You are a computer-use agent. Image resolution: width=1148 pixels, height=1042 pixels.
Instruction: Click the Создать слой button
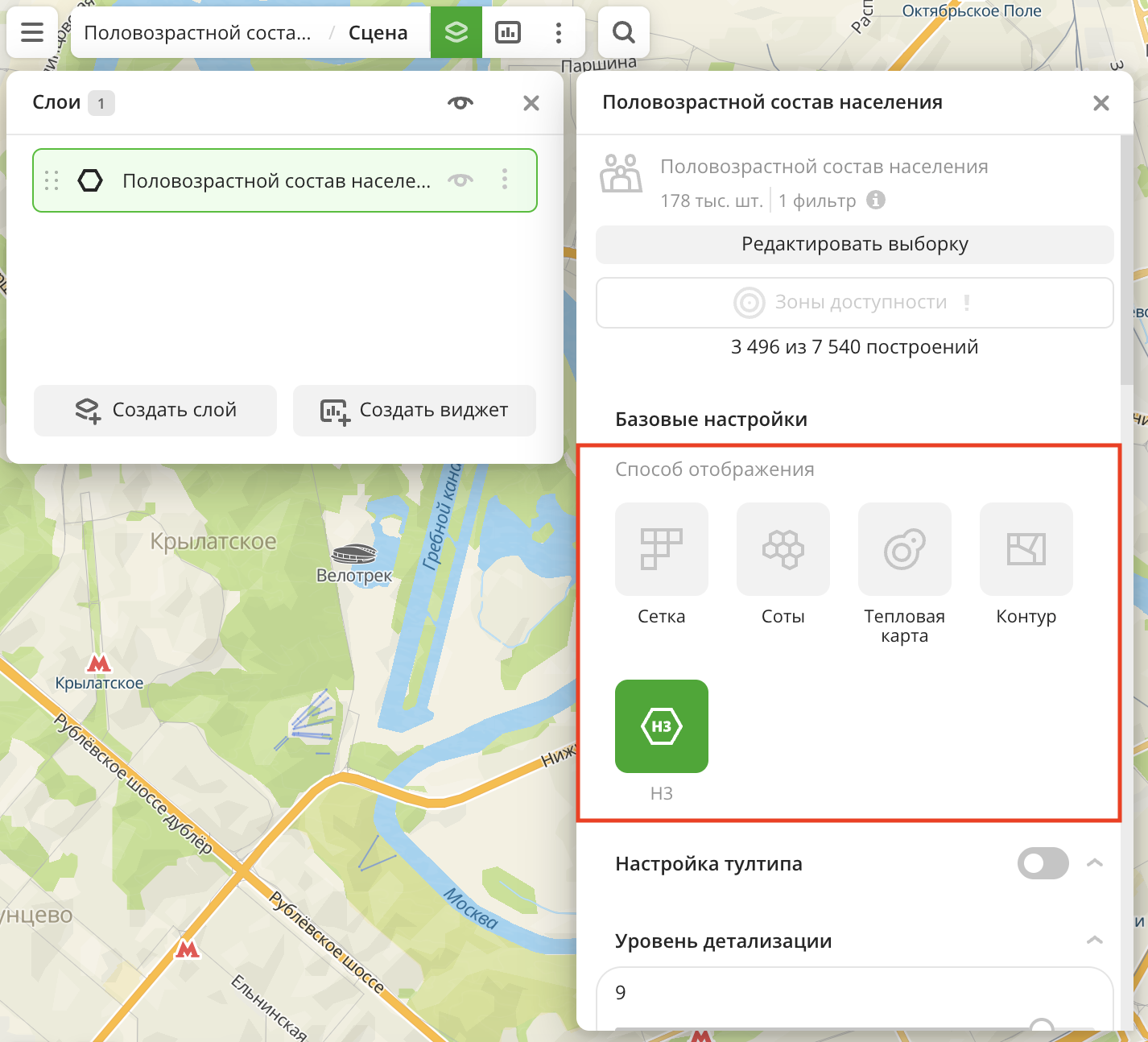[x=155, y=411]
